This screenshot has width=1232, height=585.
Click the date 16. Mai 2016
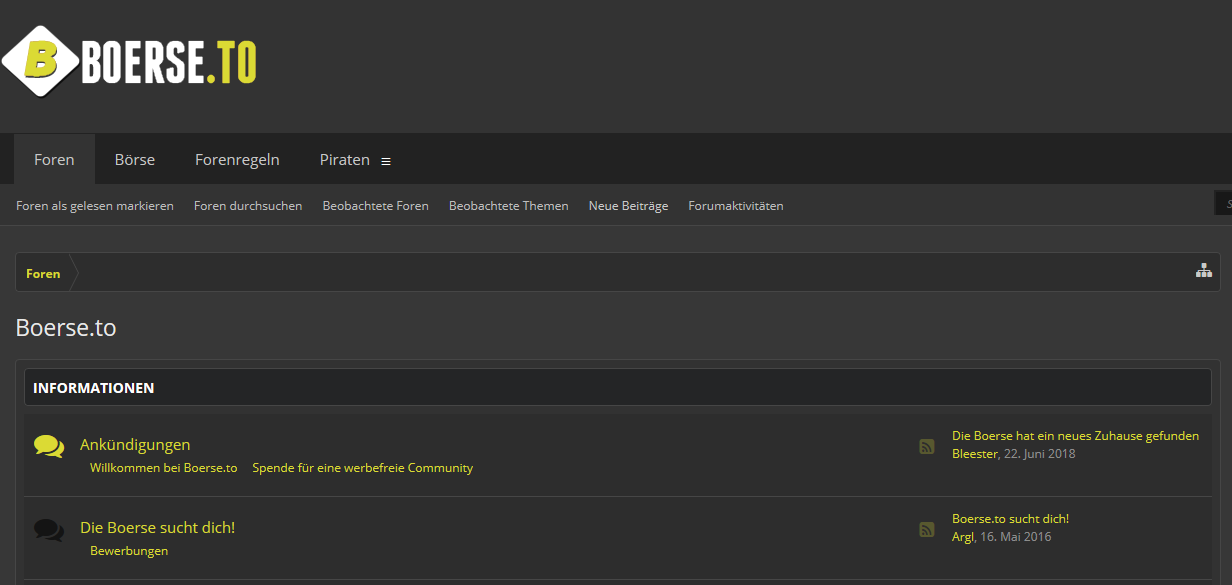(1016, 537)
